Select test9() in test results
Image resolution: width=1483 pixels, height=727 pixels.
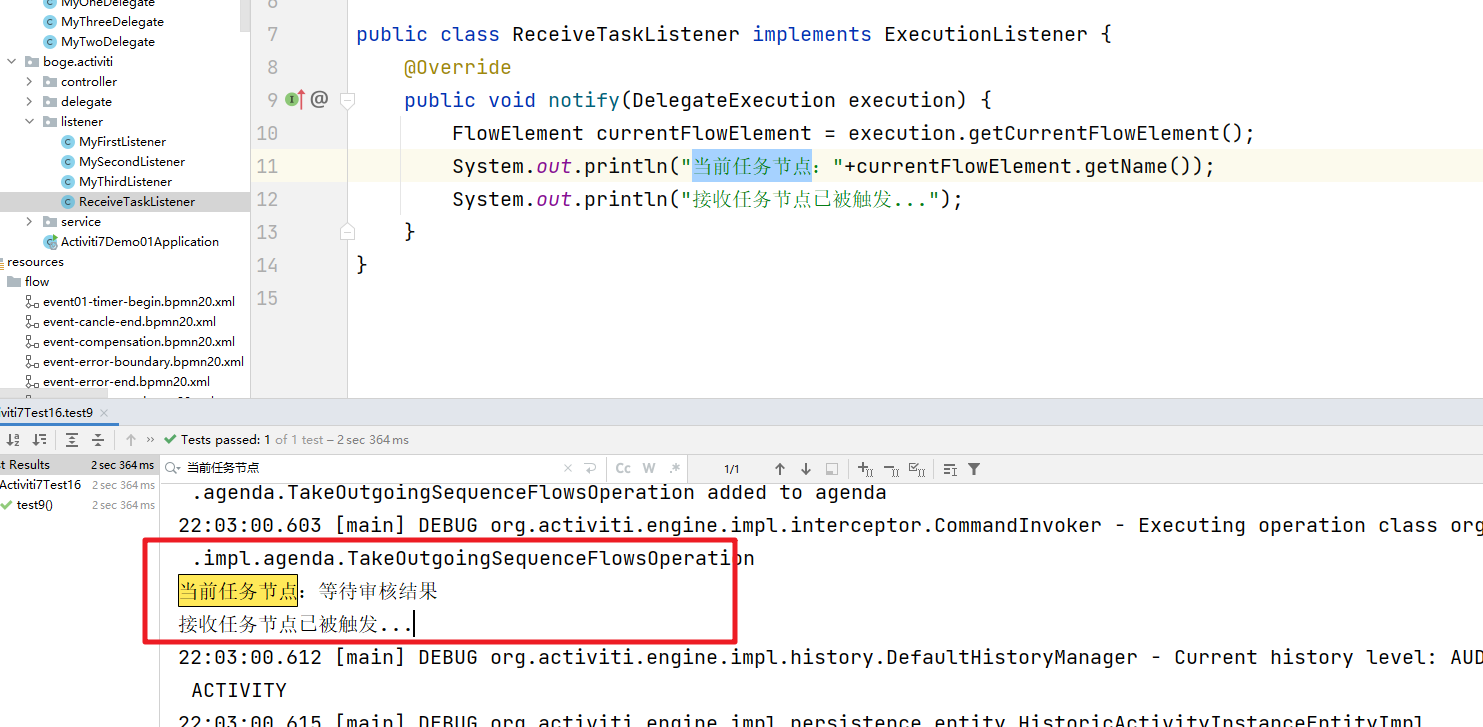click(x=35, y=505)
